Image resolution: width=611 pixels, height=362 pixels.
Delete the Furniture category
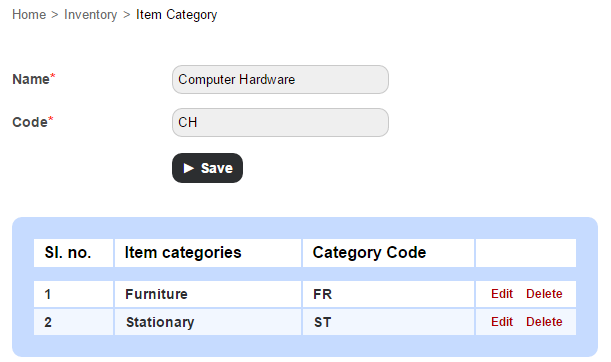pos(544,293)
